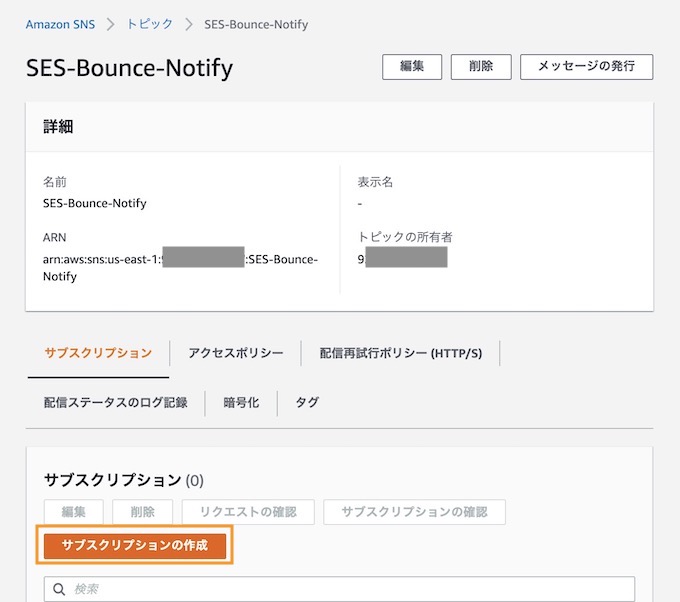Click the SES-Bounce-Notify page heading

click(129, 68)
